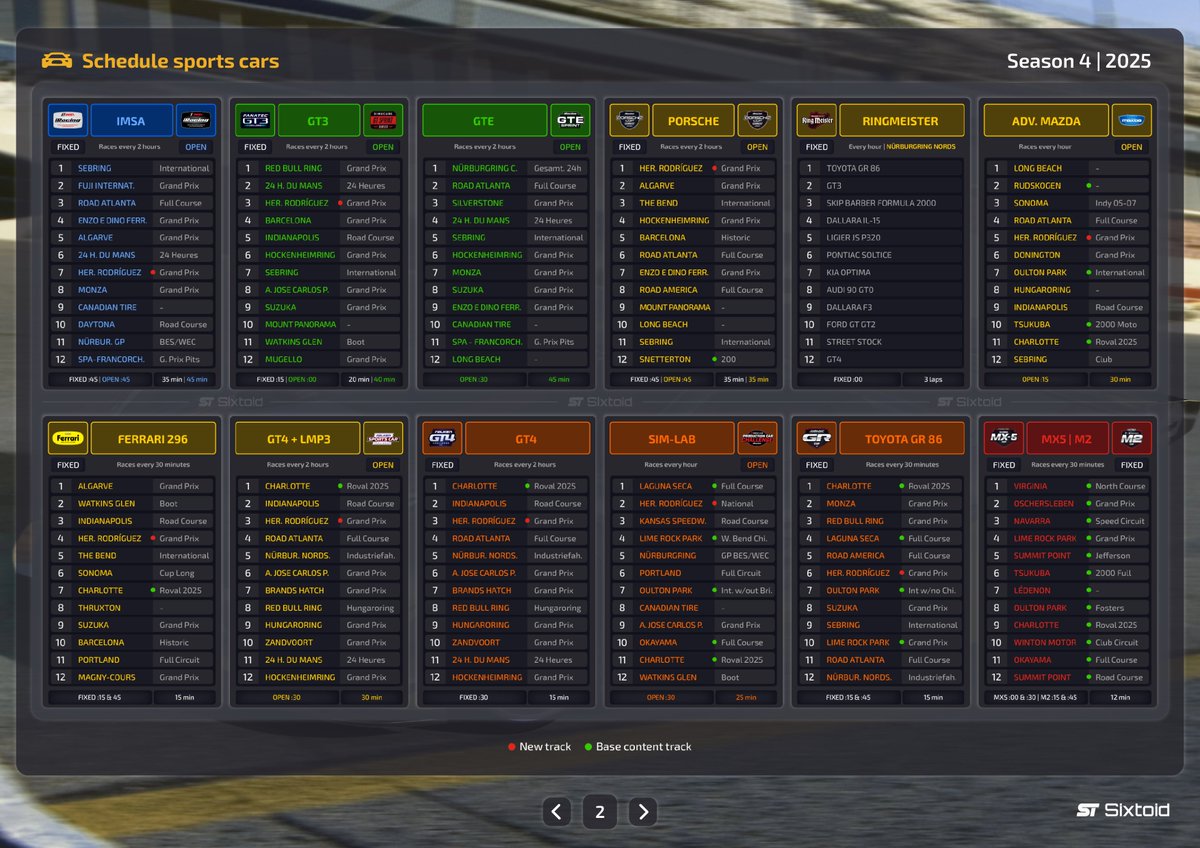1200x848 pixels.
Task: Click the OPEN badge in the IMSA card
Action: coord(195,147)
